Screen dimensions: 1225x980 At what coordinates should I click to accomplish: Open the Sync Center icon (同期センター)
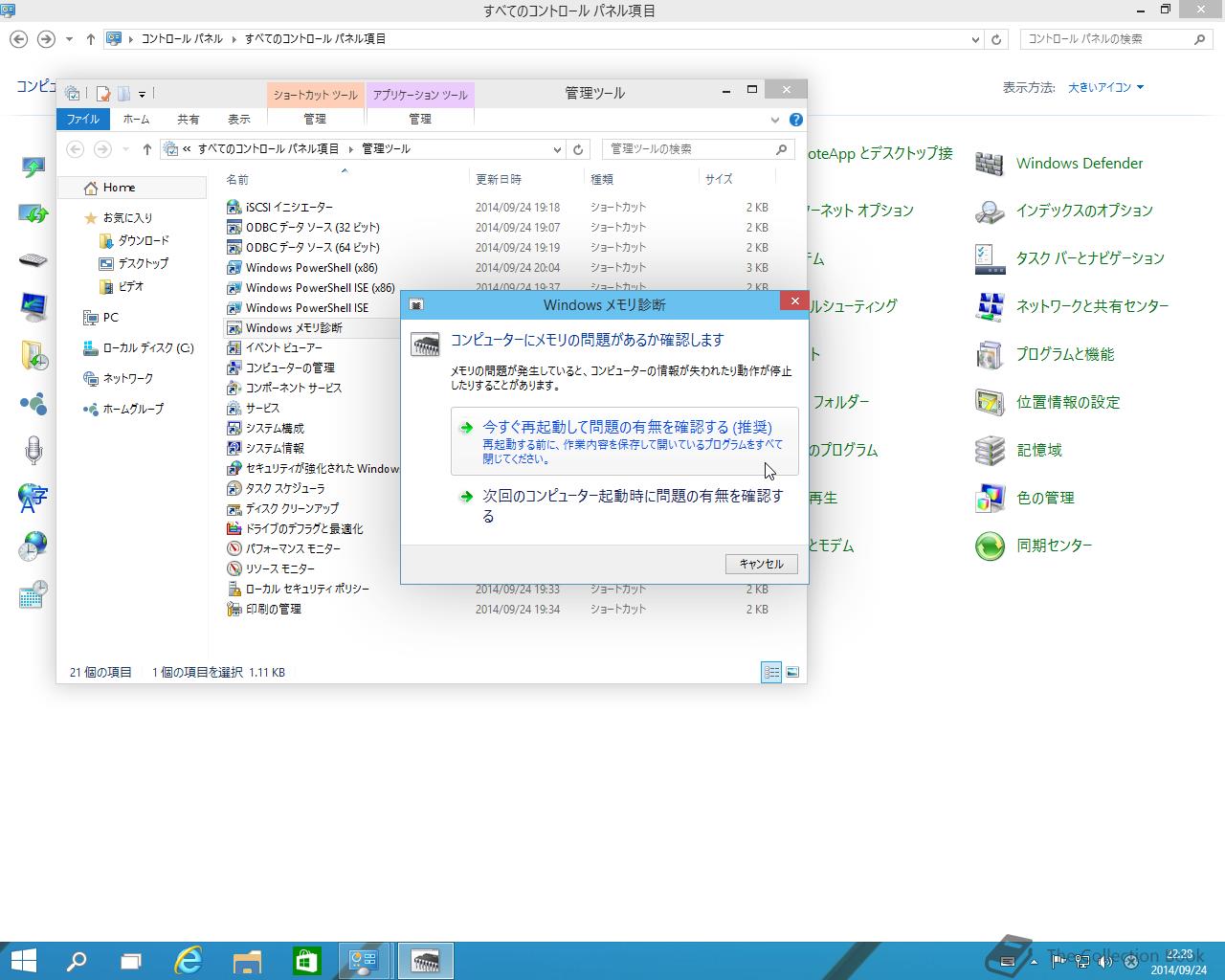tap(989, 546)
